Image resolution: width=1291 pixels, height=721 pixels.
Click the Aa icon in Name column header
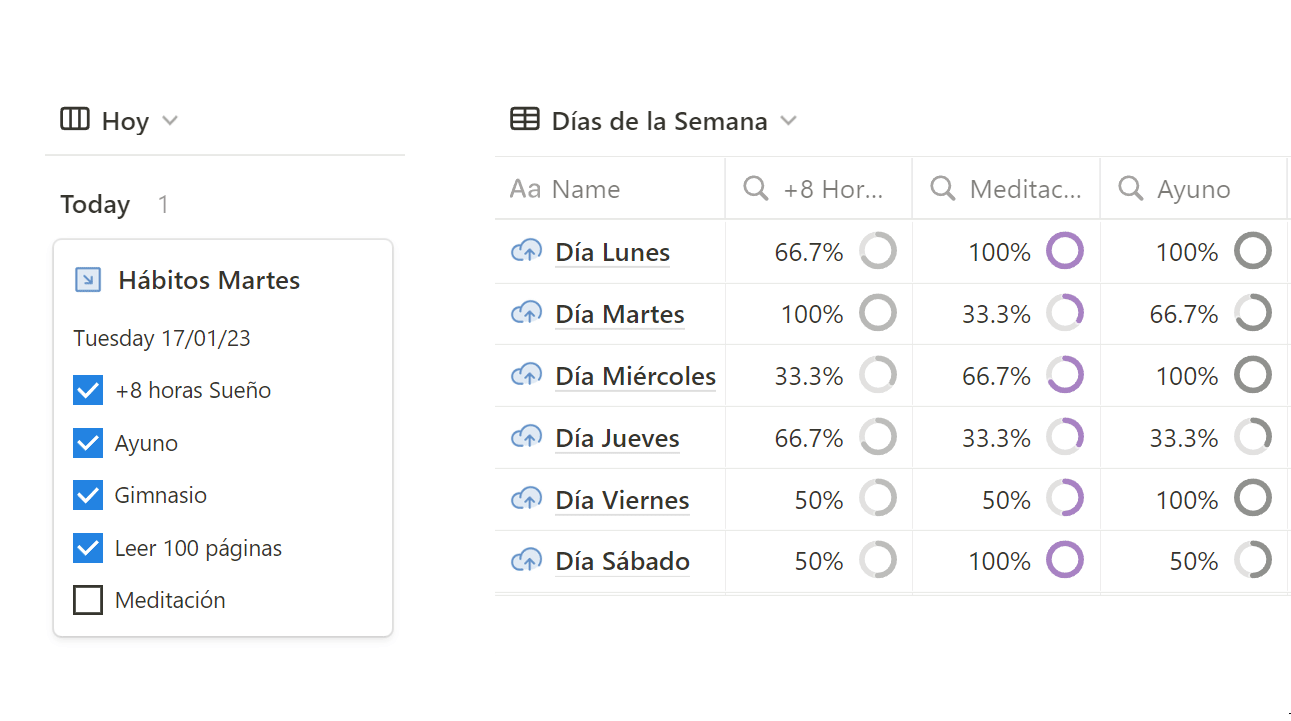tap(525, 189)
